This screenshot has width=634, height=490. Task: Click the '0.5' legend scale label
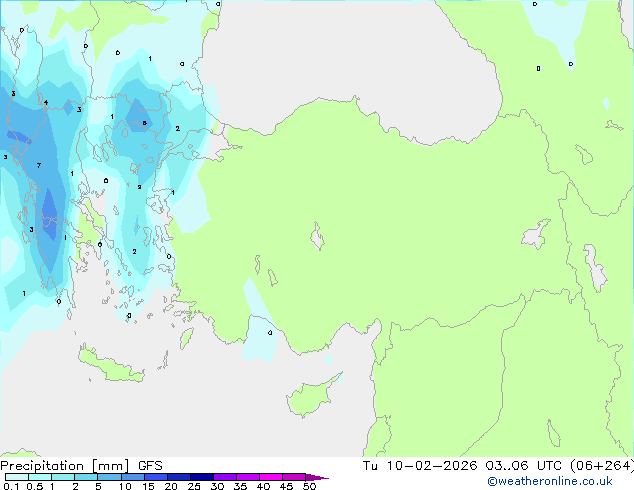(x=34, y=486)
